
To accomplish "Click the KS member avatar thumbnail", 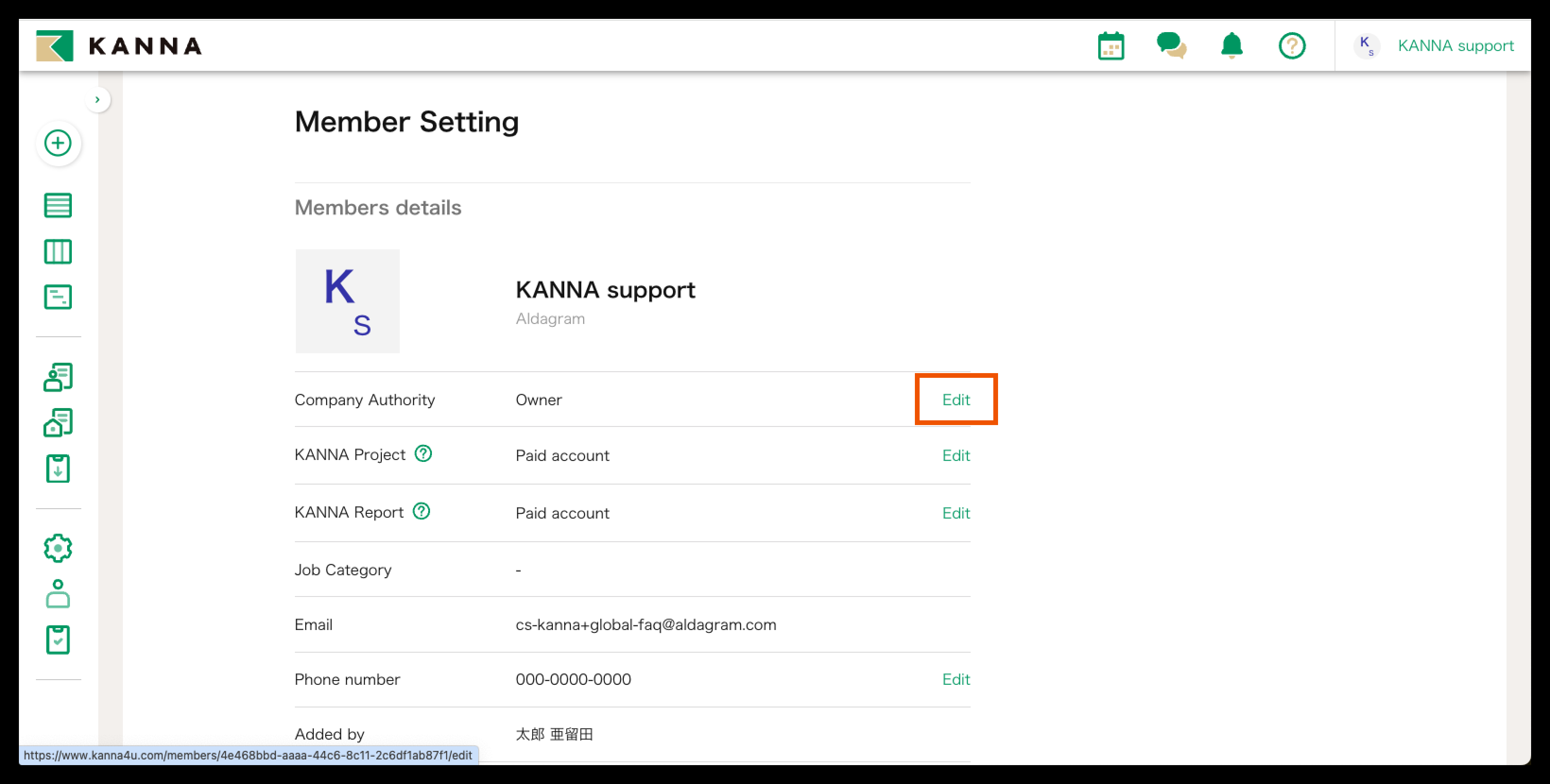I will (347, 301).
